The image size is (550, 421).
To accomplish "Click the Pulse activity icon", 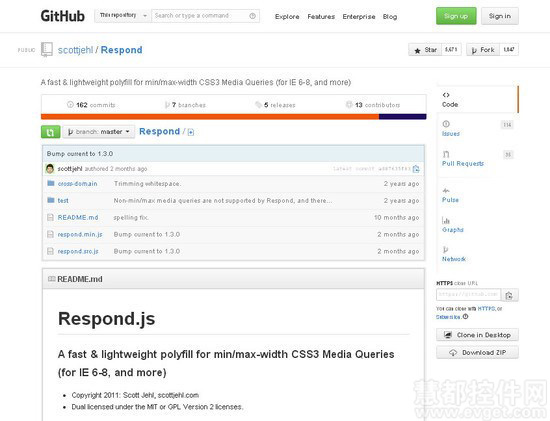I will (x=446, y=191).
